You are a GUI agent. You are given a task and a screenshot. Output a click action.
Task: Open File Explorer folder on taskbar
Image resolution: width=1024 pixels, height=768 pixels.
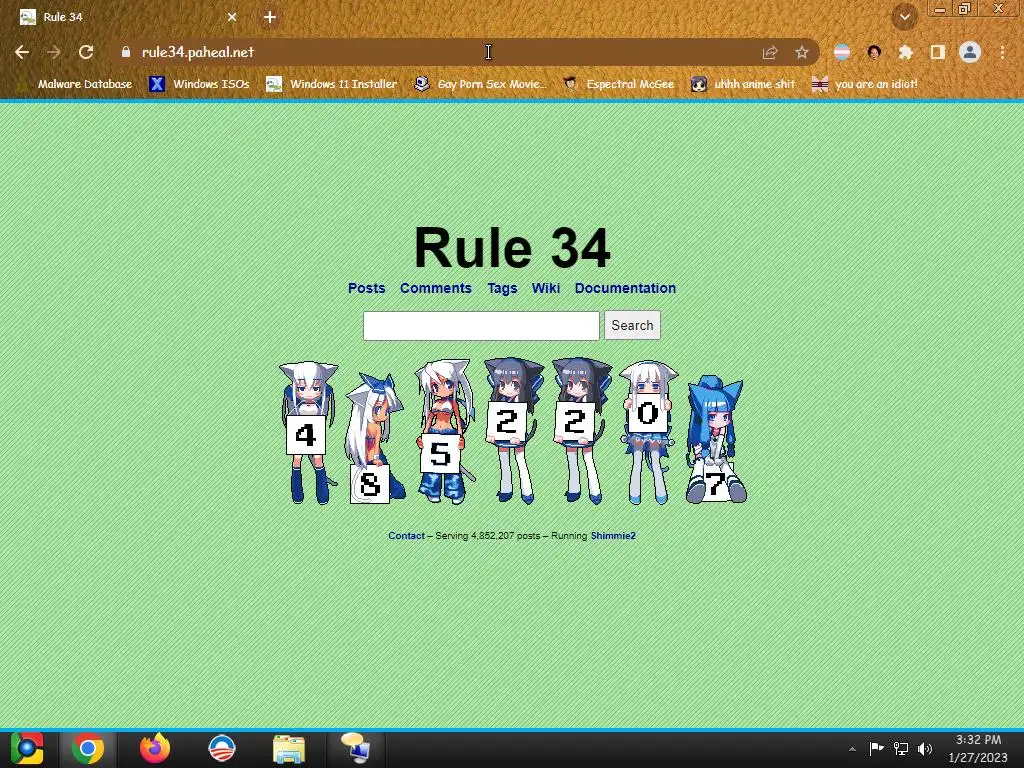tap(289, 749)
